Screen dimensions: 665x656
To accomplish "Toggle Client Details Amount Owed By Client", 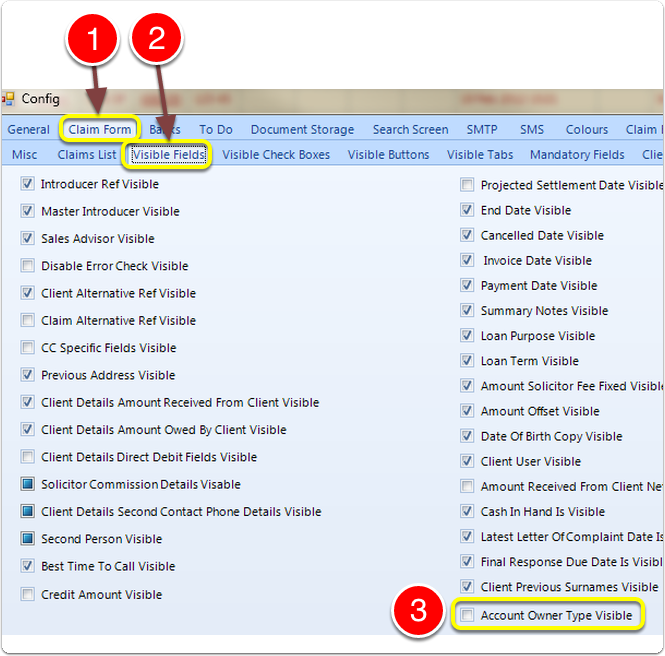I will click(28, 429).
